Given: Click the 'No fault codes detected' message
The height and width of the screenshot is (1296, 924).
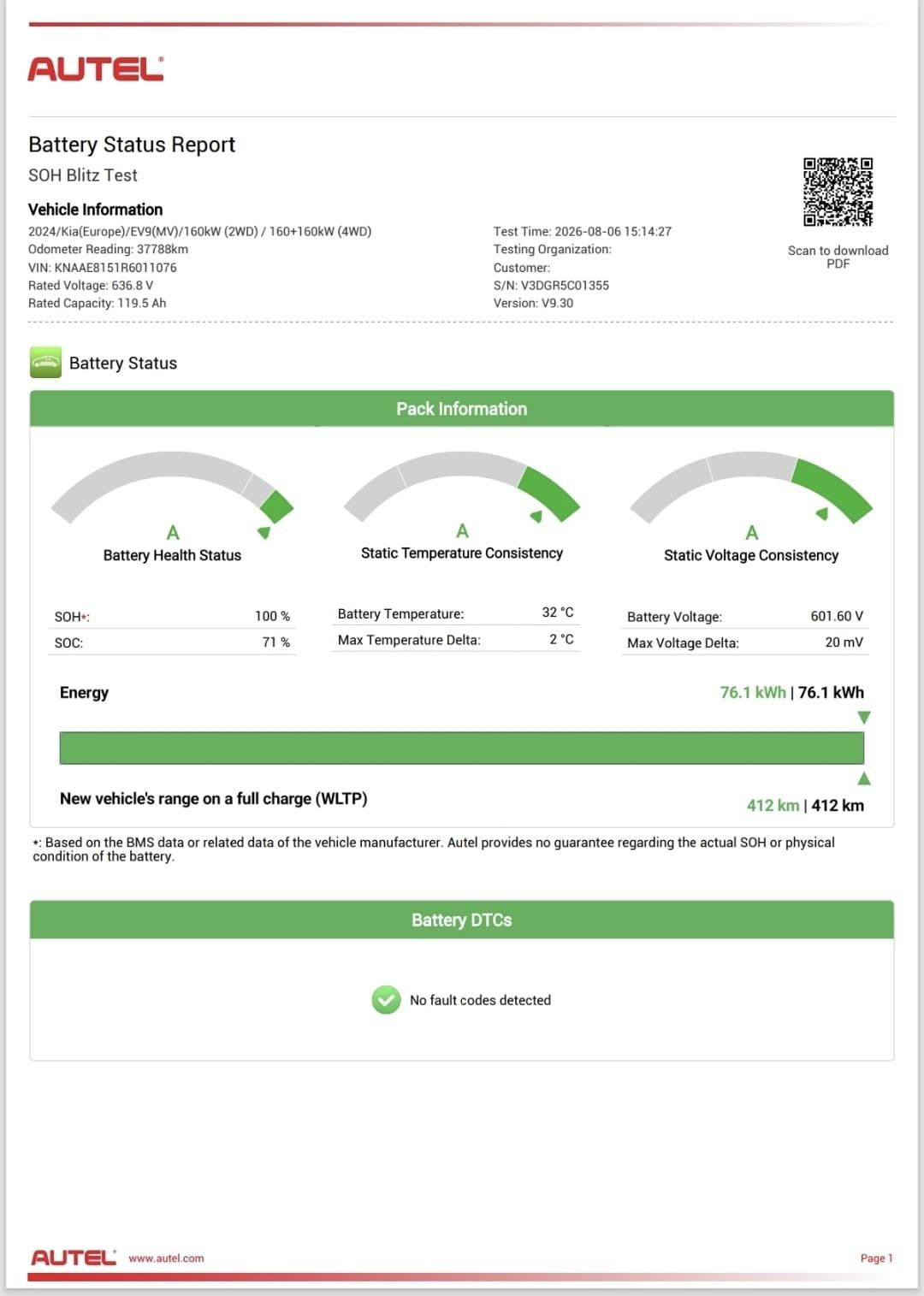Looking at the screenshot, I should (480, 1000).
